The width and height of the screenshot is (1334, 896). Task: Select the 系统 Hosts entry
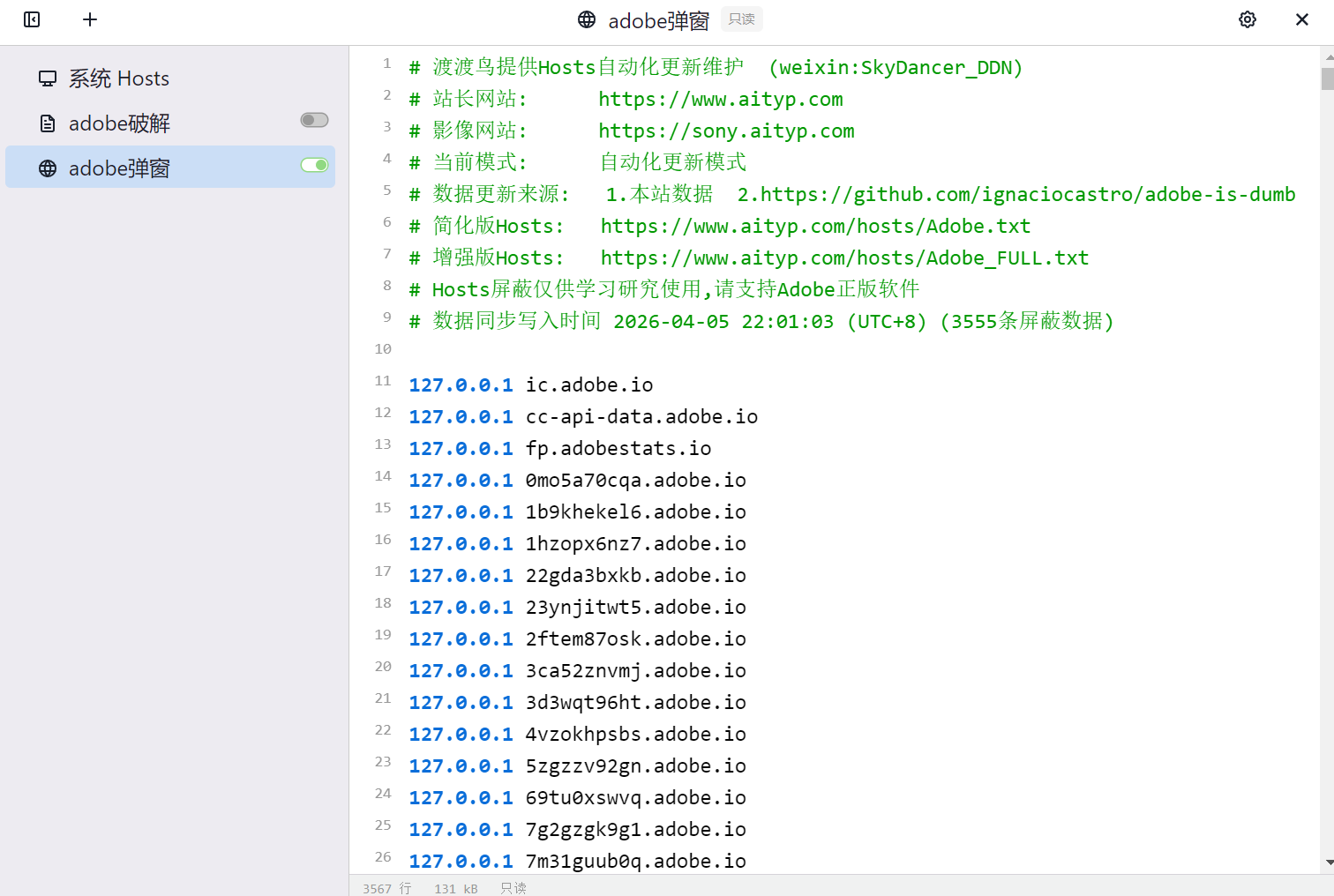(x=119, y=78)
